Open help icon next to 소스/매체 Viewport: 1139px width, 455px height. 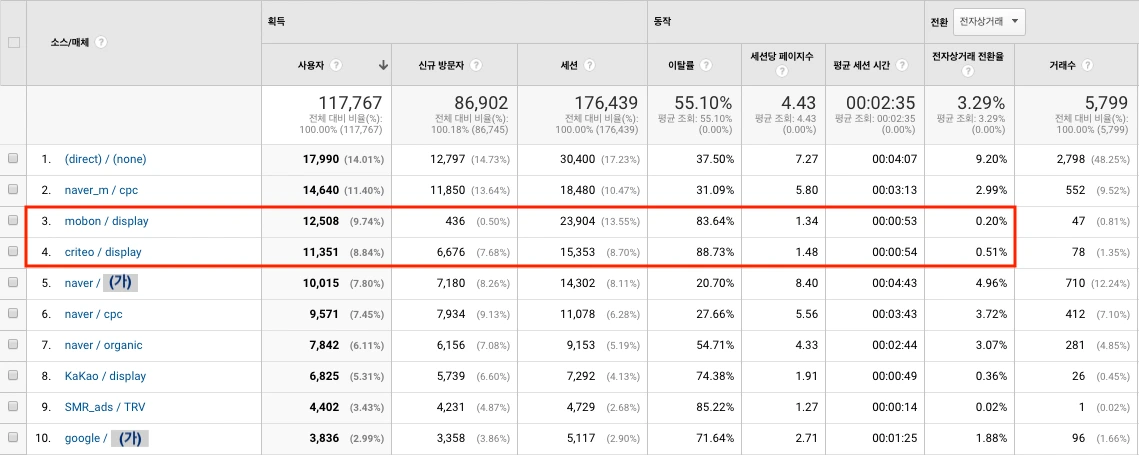[101, 42]
